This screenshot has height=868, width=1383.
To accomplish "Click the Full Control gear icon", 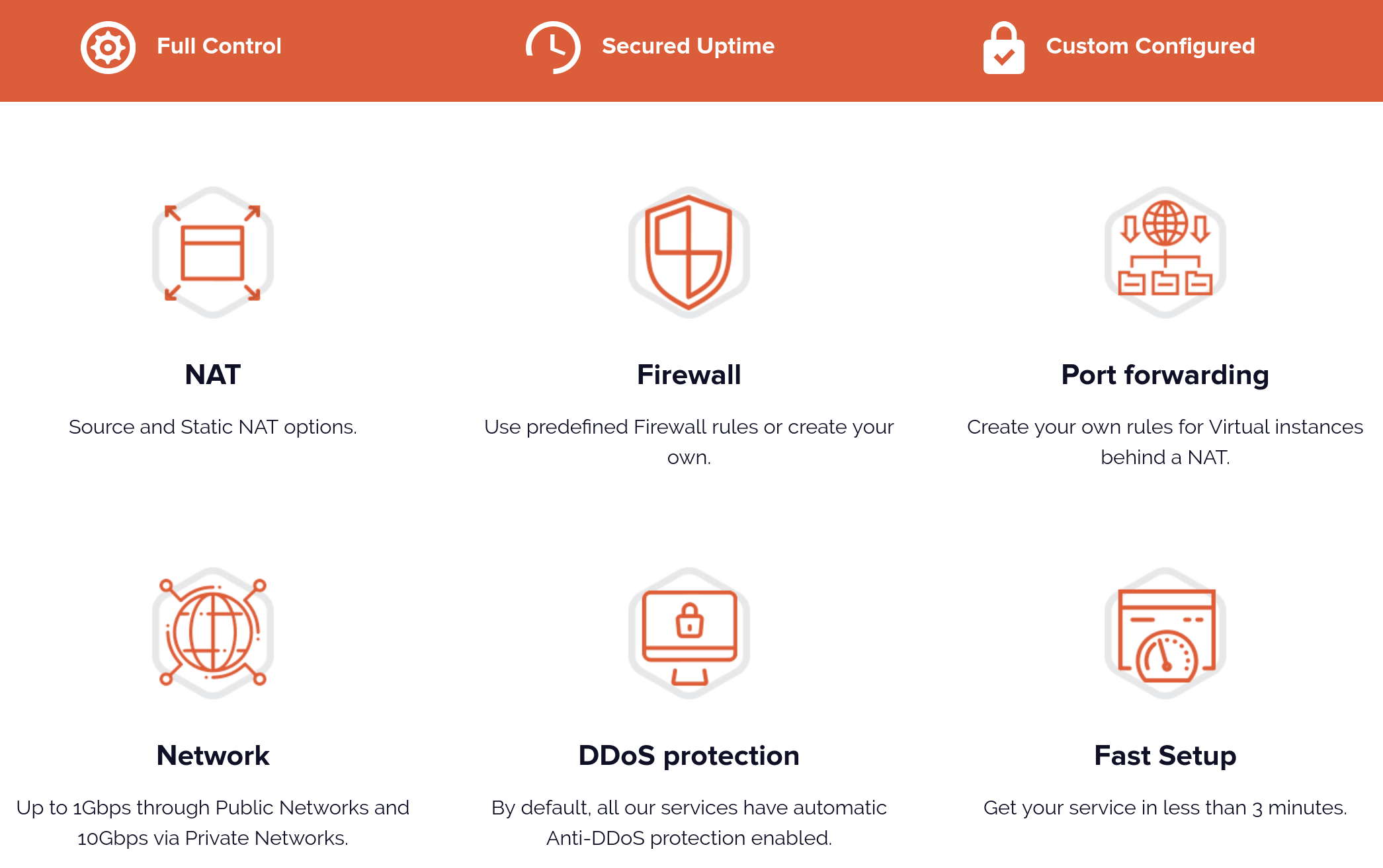I will 108,47.
